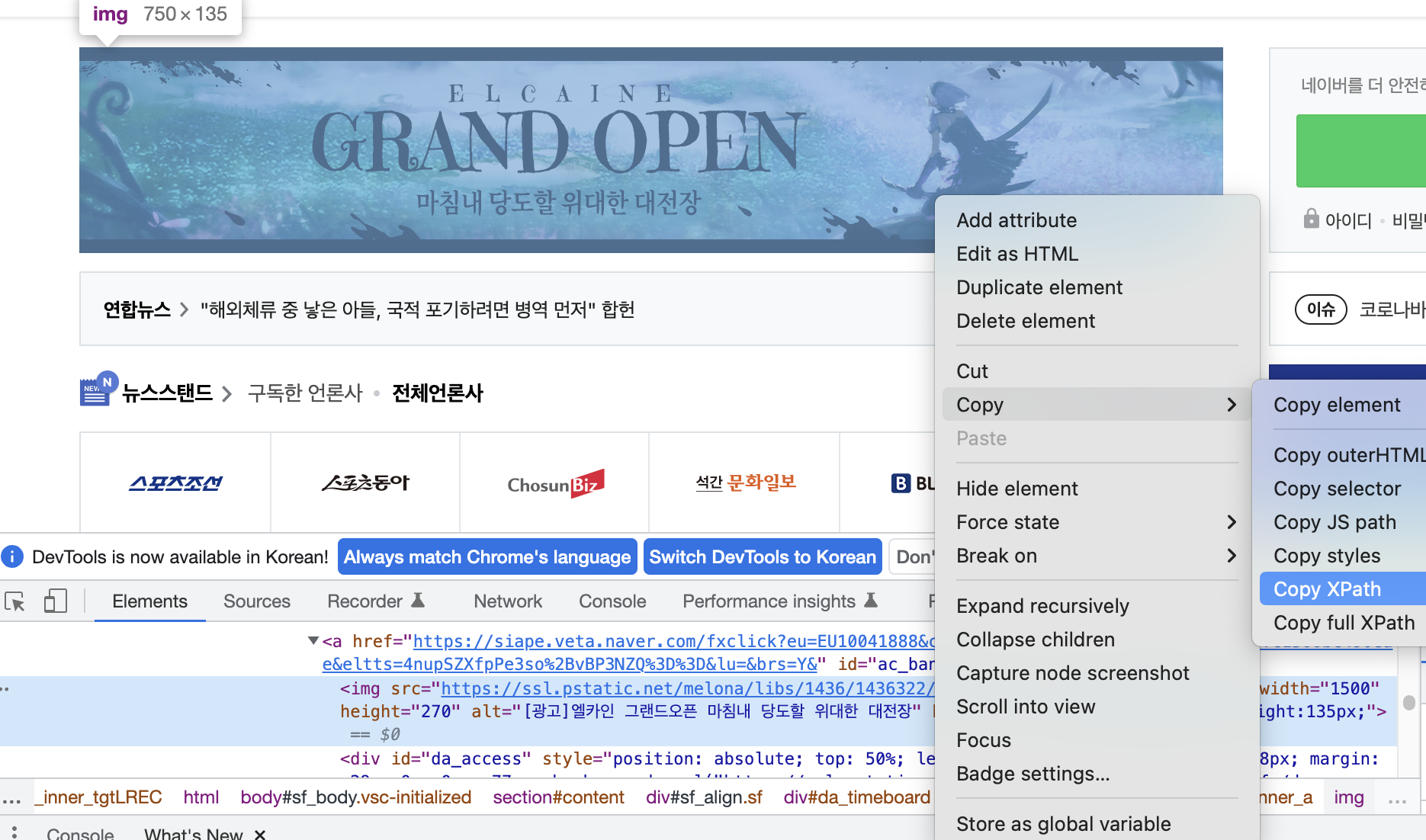Choose Copy JS path
The height and width of the screenshot is (840, 1426).
tap(1343, 521)
